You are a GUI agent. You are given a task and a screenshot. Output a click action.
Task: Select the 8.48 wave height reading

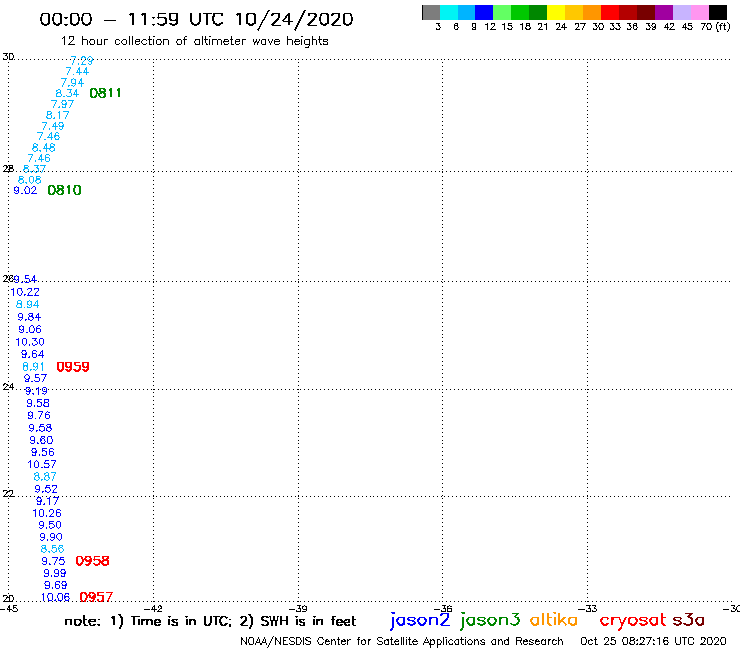pos(43,147)
